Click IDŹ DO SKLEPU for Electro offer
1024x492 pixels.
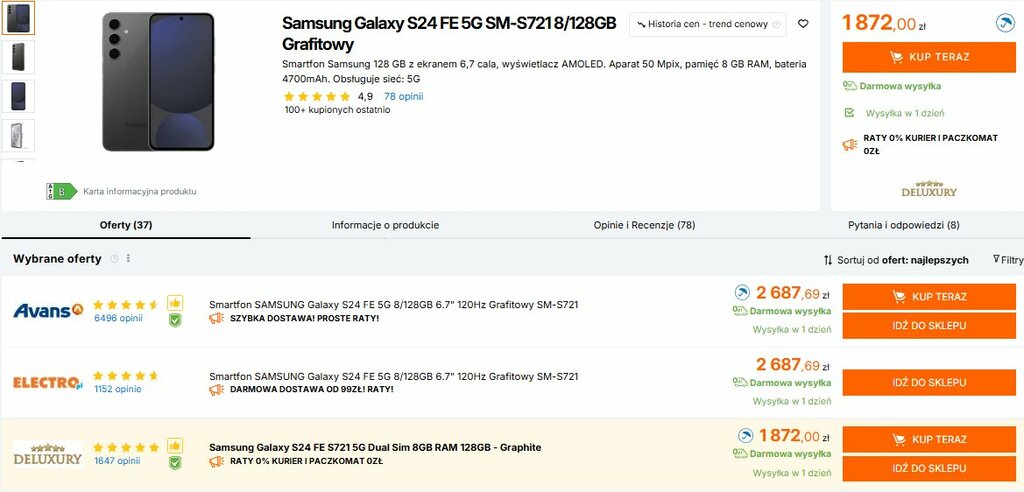pos(929,383)
